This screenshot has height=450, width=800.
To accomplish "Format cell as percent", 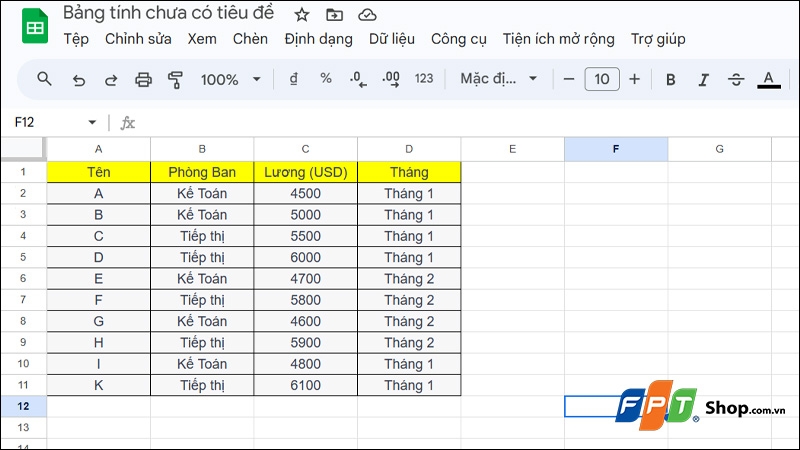I will [326, 79].
